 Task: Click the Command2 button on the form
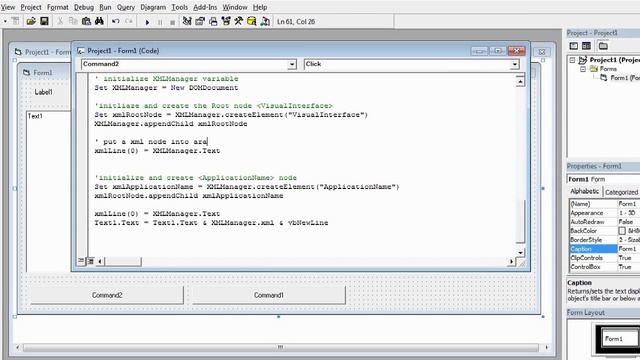pyautogui.click(x=107, y=295)
